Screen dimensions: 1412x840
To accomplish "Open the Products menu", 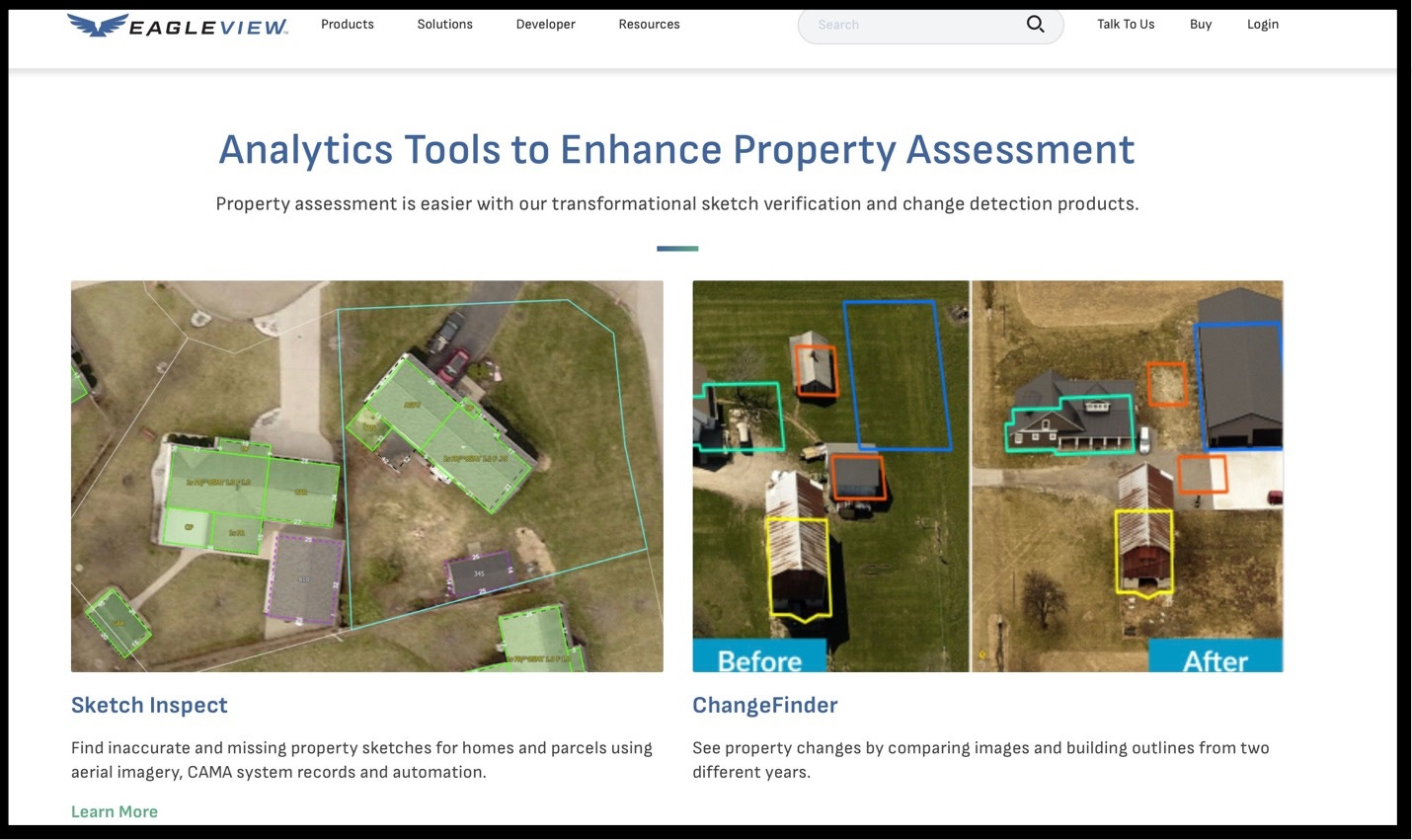I will [x=348, y=24].
